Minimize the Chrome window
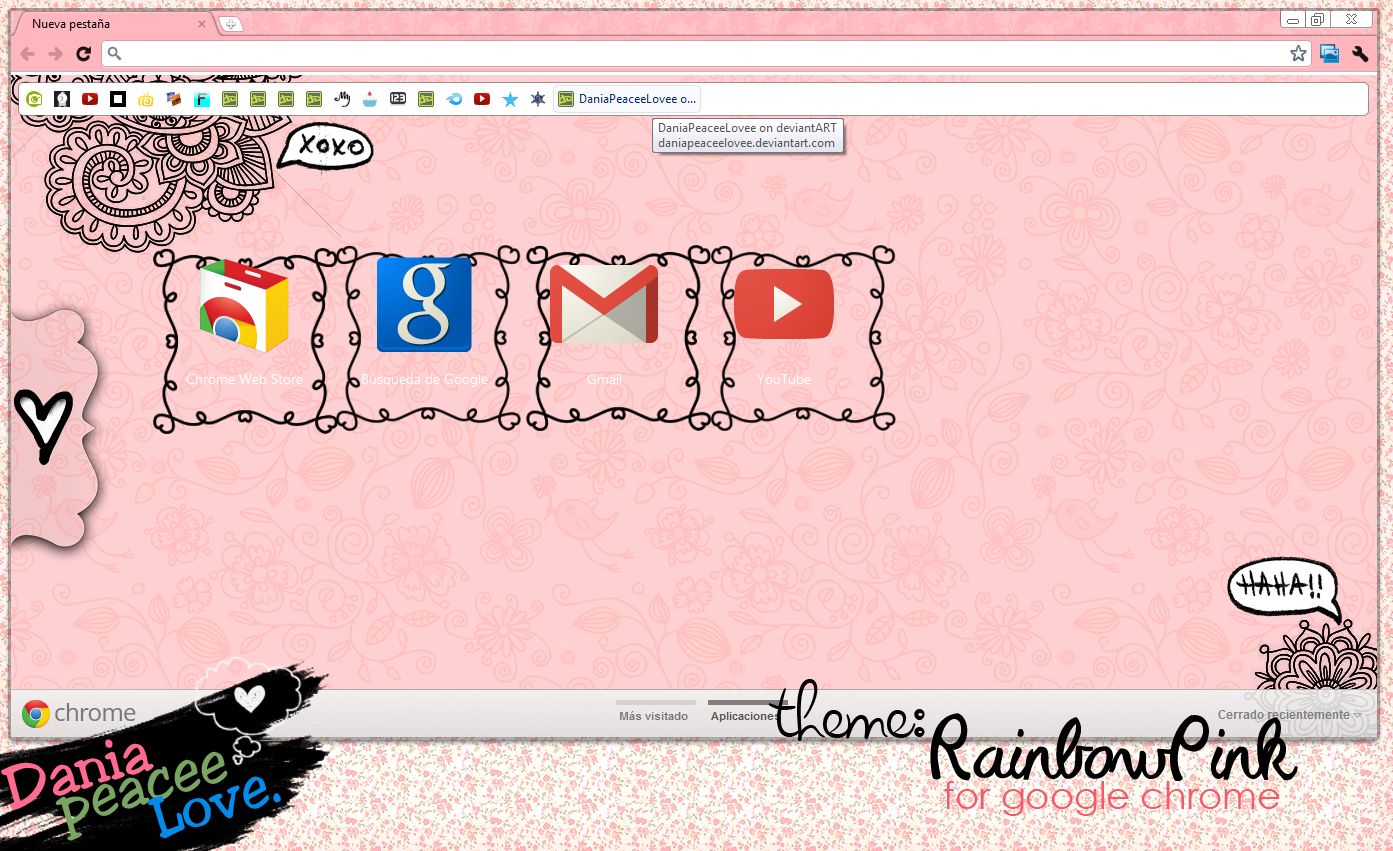The height and width of the screenshot is (851, 1393). tap(1293, 20)
